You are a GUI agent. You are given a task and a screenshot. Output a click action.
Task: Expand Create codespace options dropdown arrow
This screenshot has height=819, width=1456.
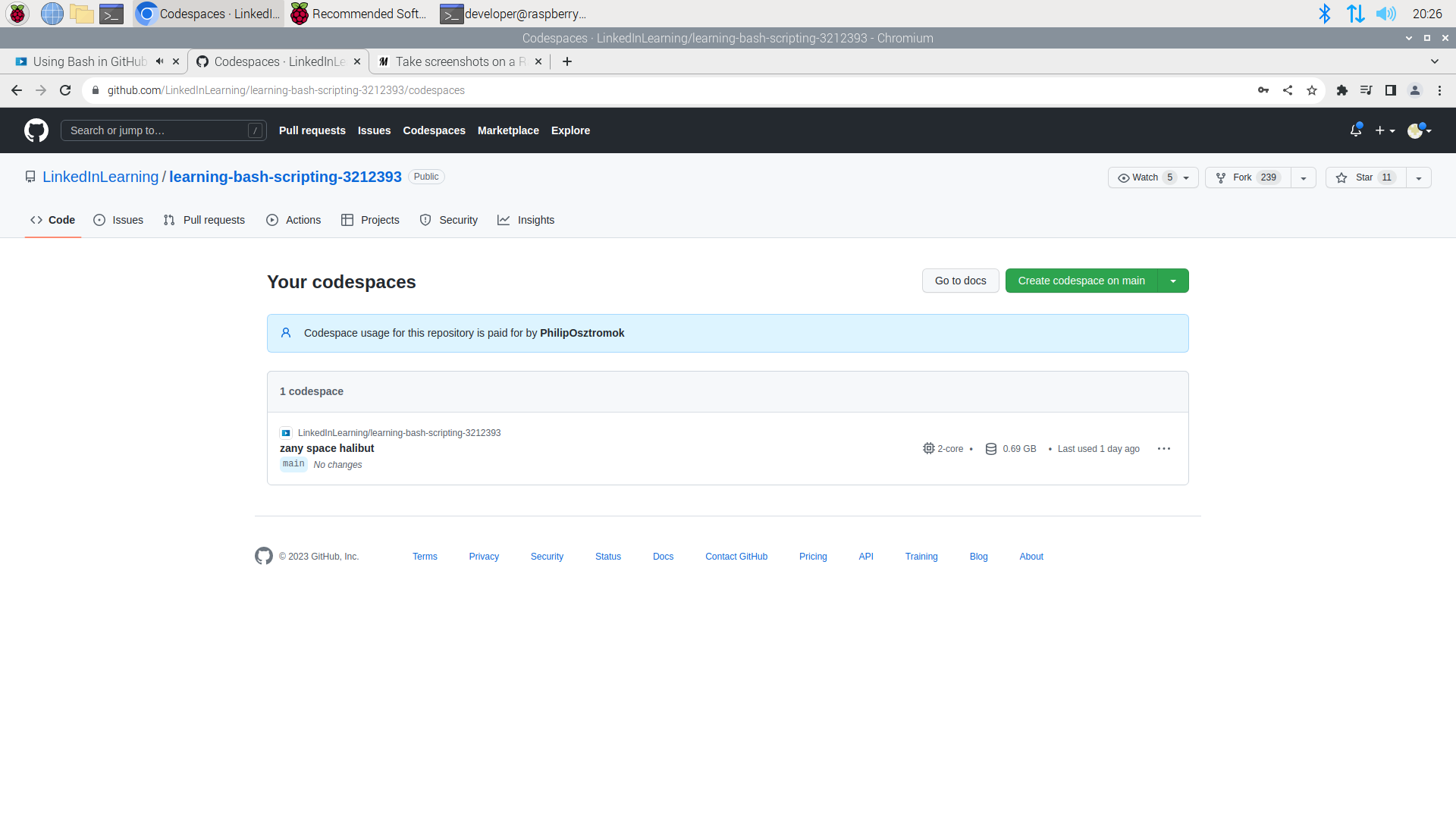pyautogui.click(x=1173, y=281)
